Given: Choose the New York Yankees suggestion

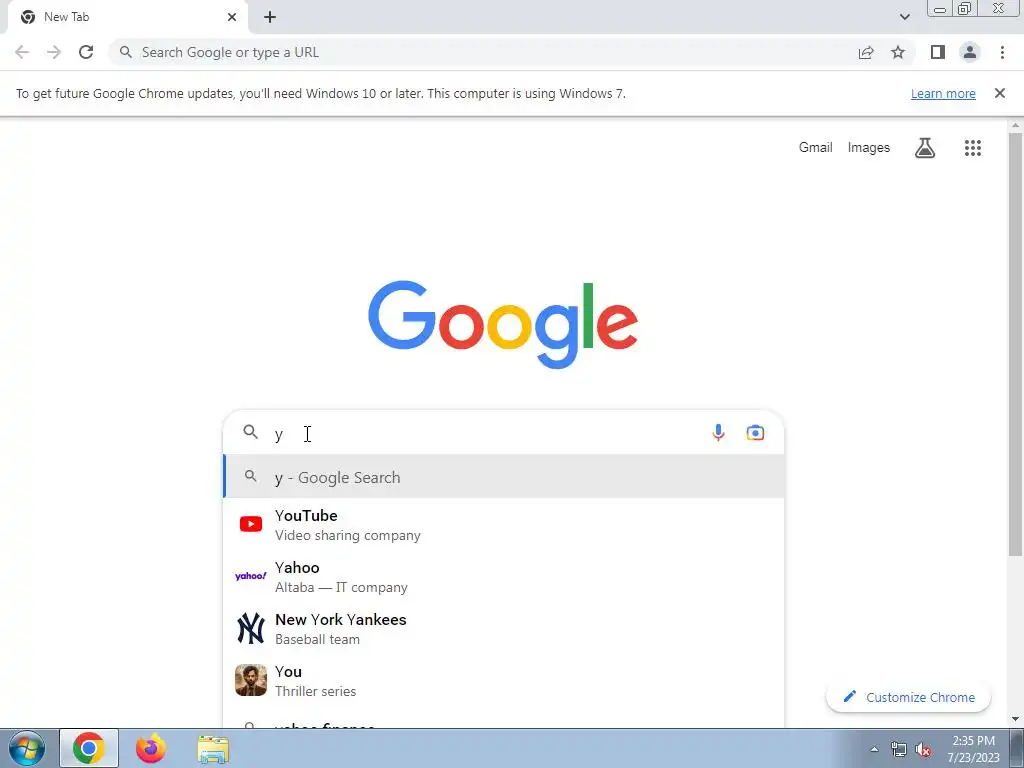Looking at the screenshot, I should [504, 628].
